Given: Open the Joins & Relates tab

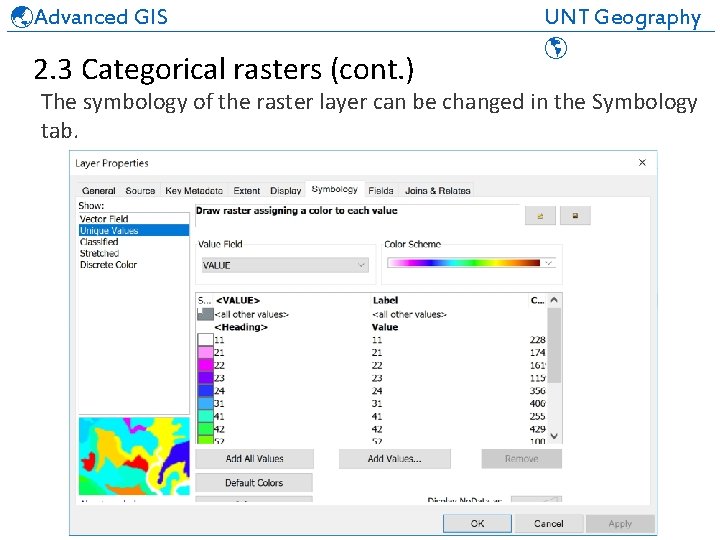Looking at the screenshot, I should tap(438, 191).
